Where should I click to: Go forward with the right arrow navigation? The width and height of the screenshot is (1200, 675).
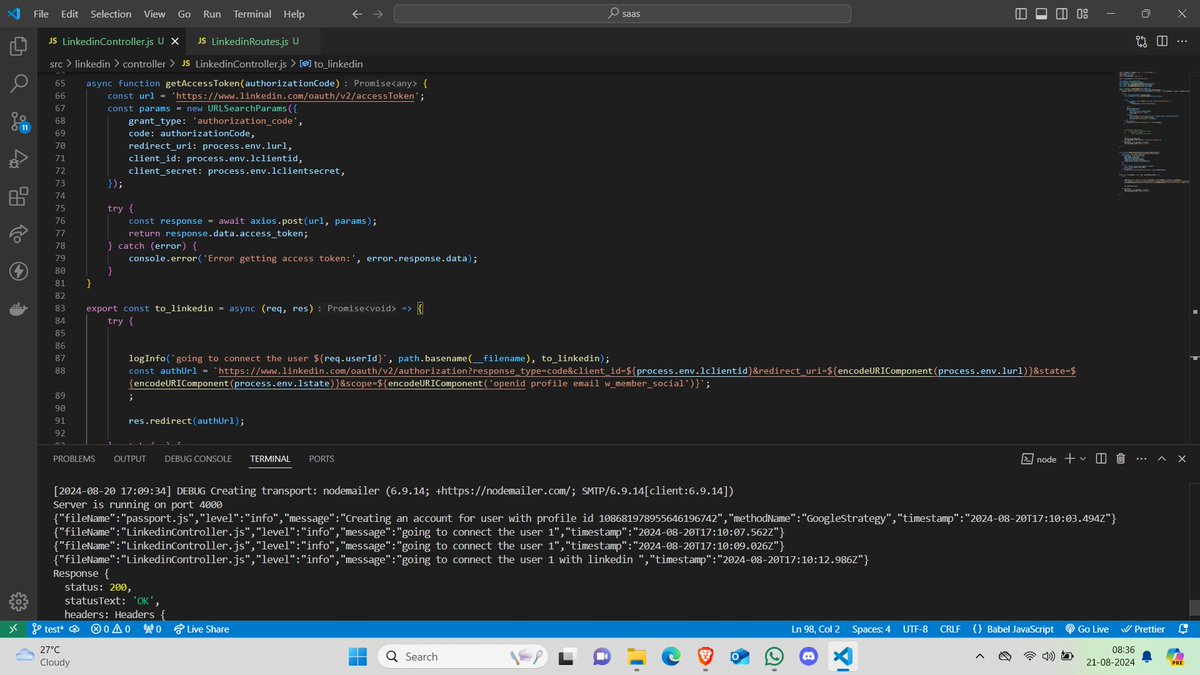pyautogui.click(x=377, y=14)
